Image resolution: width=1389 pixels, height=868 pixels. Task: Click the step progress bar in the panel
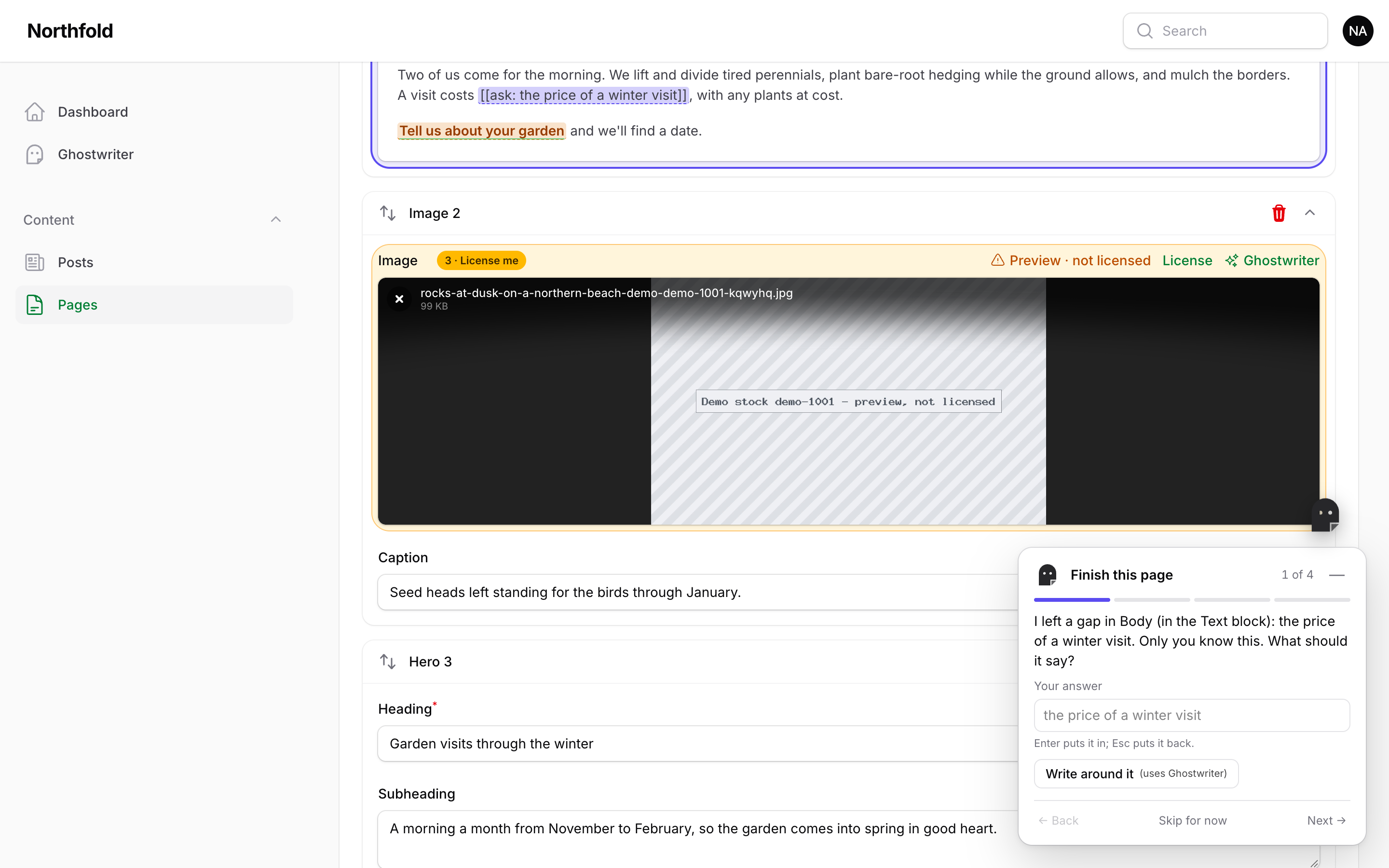click(x=1192, y=600)
